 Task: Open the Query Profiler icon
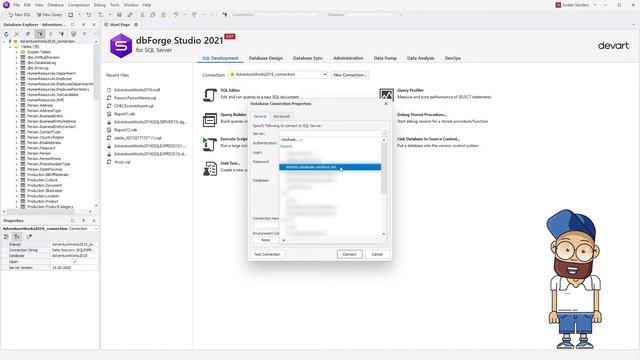tap(386, 95)
